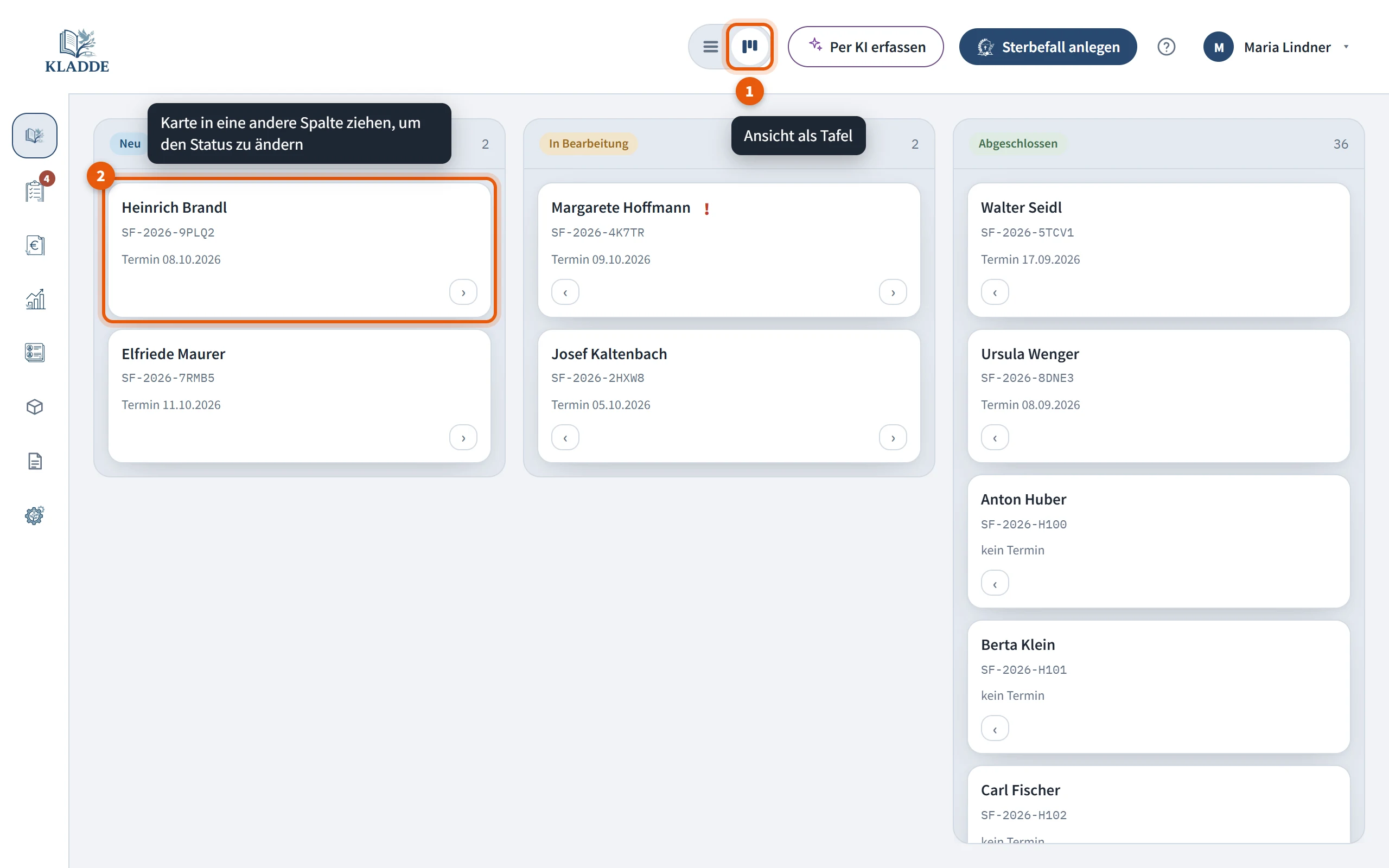This screenshot has height=868, width=1389.
Task: Switch to list view icon
Action: 711,47
